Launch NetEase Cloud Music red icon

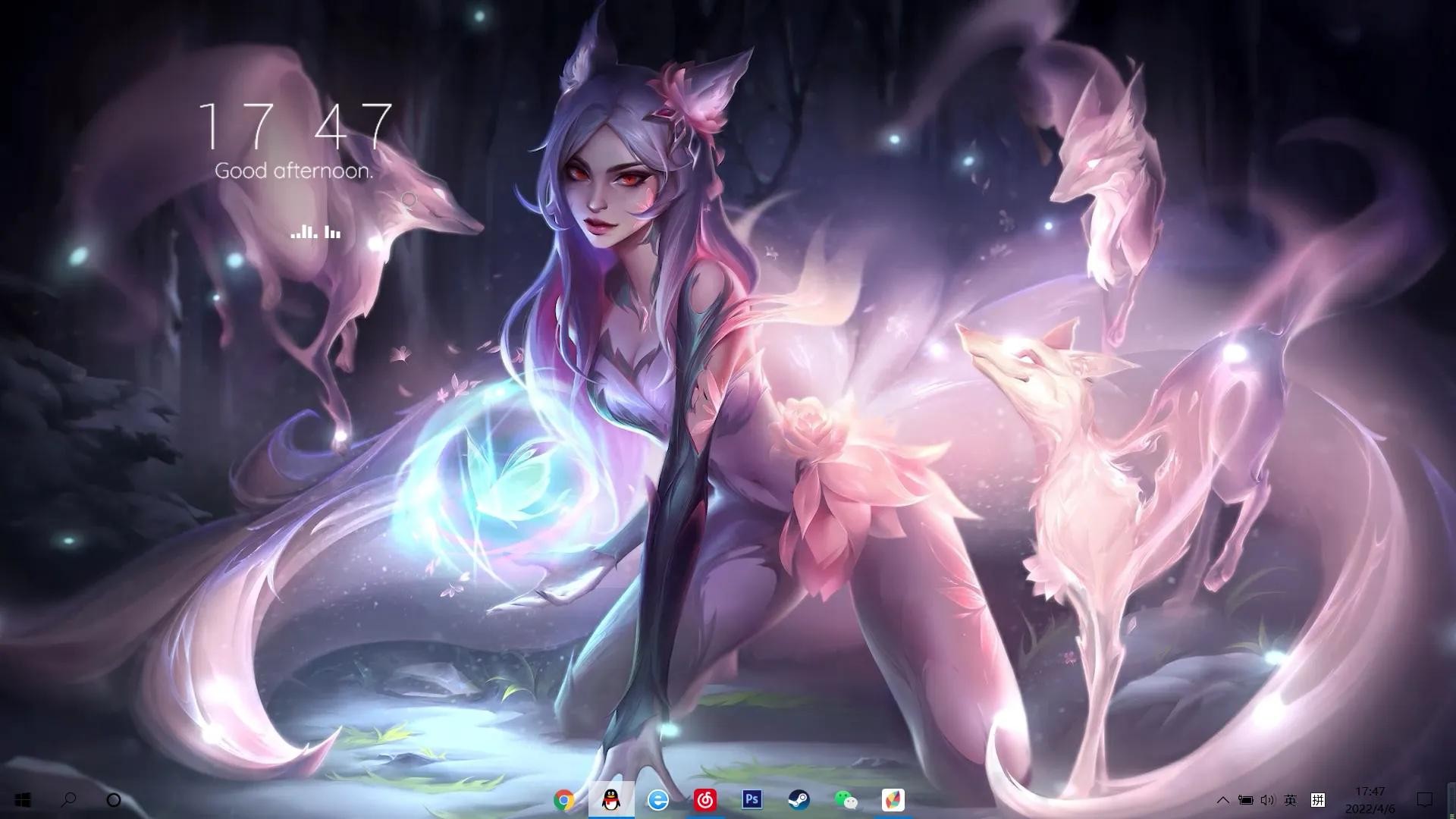coord(705,800)
